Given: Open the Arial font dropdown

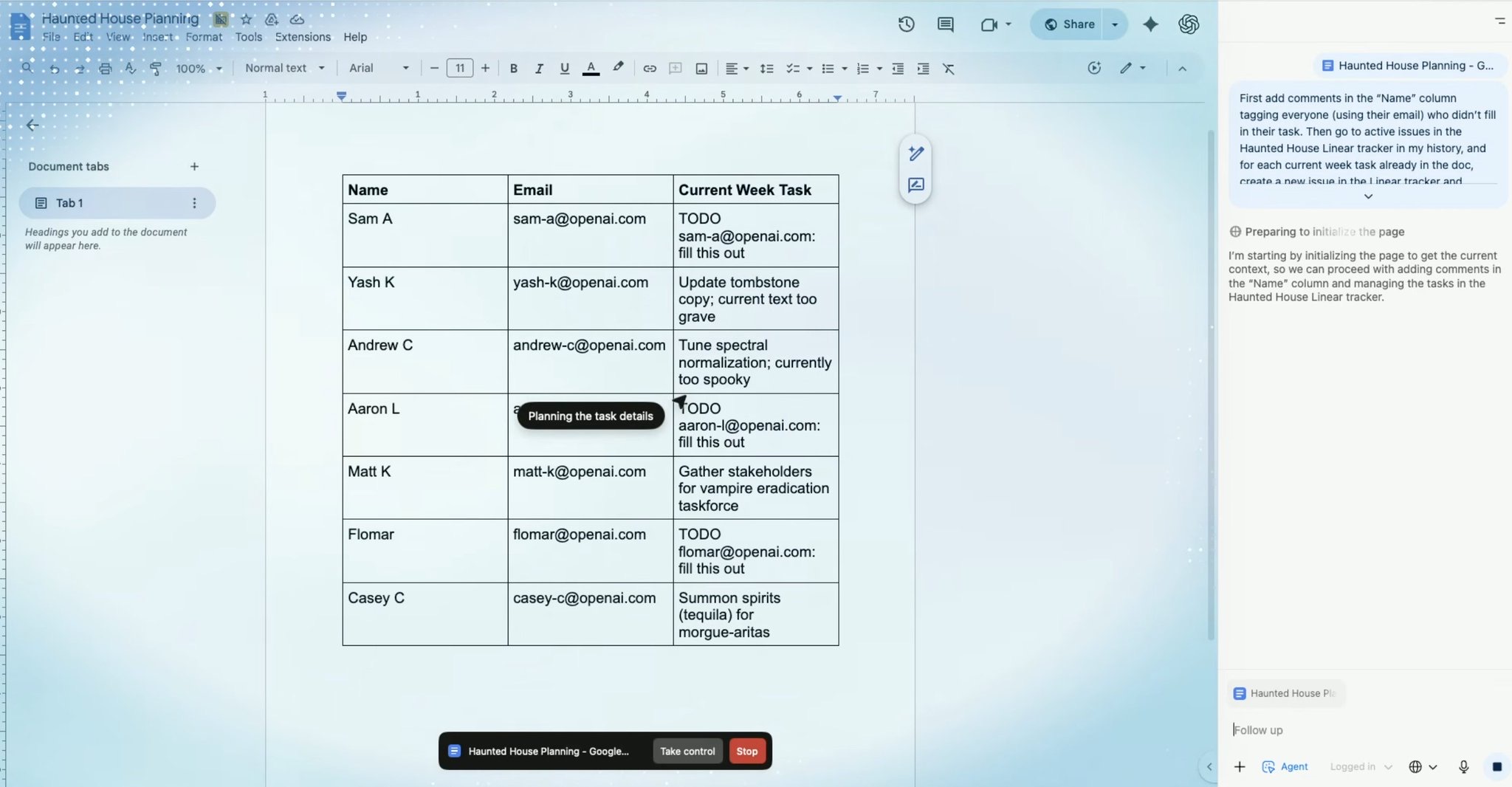Looking at the screenshot, I should pyautogui.click(x=378, y=68).
